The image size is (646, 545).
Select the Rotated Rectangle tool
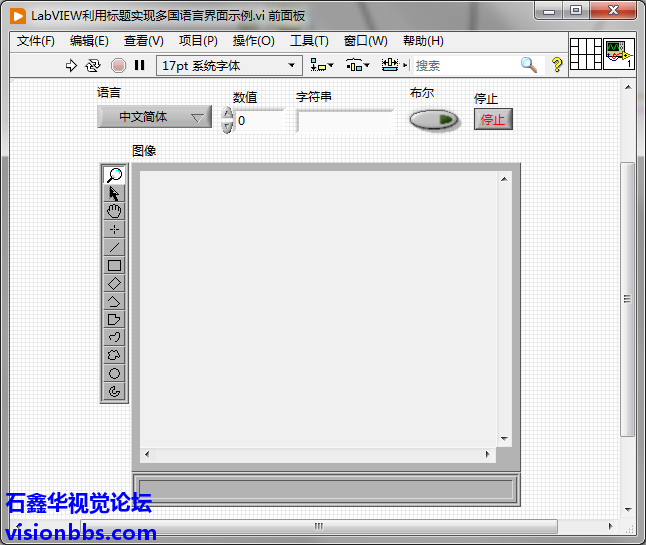click(114, 283)
